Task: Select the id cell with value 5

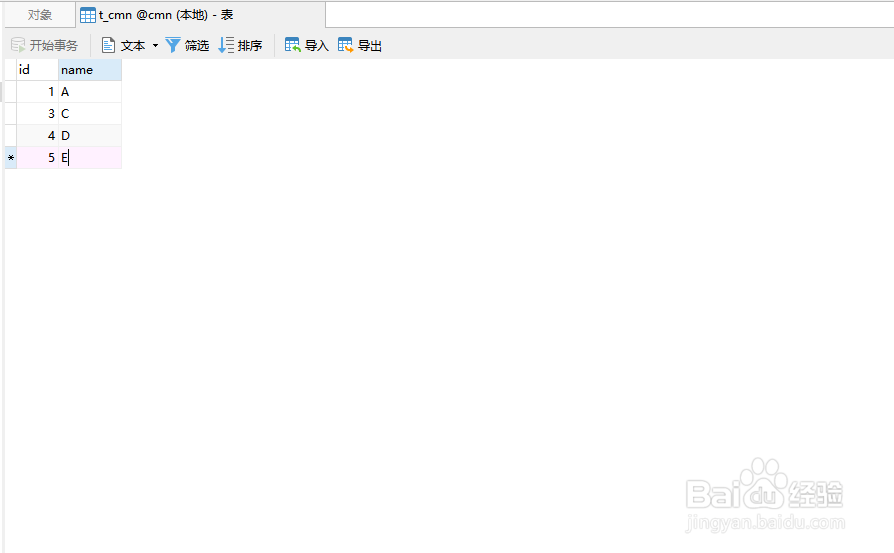Action: pyautogui.click(x=38, y=158)
